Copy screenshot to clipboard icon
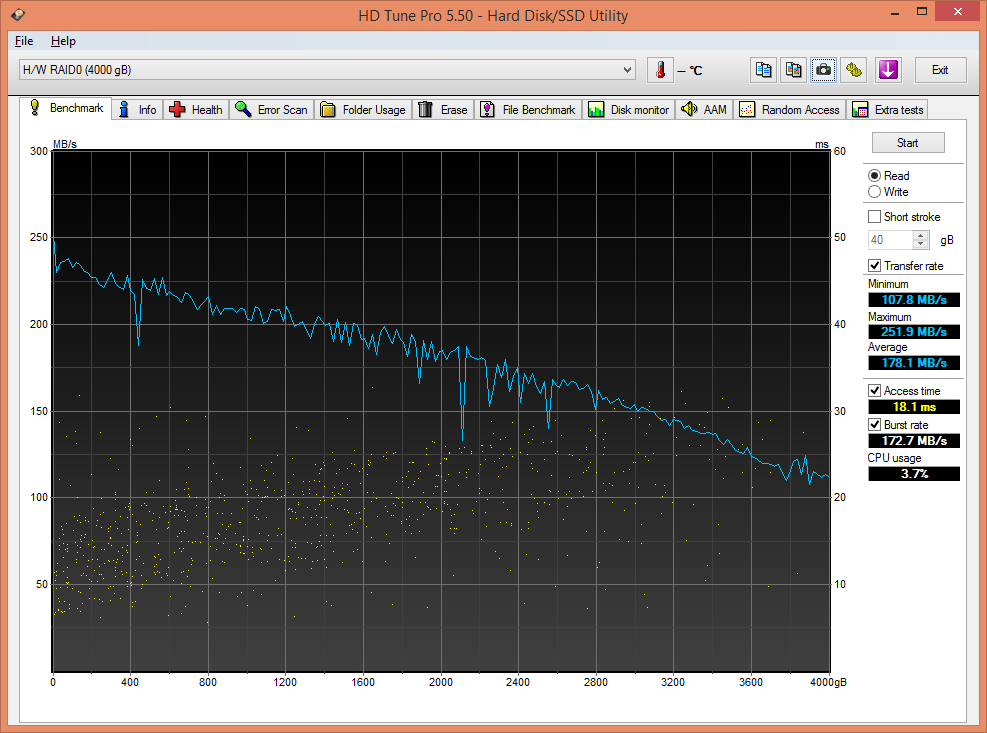 tap(793, 70)
